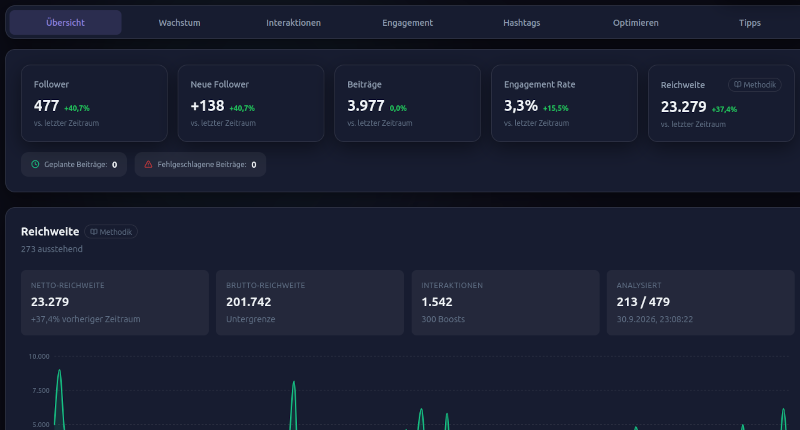Click the 'Untergrenze' label
The image size is (800, 430).
251,319
